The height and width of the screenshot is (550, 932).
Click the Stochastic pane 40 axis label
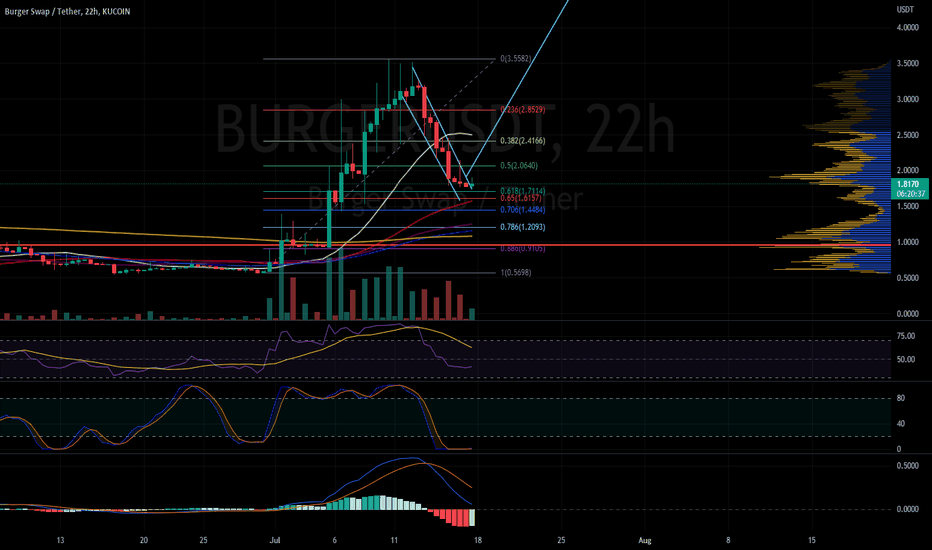900,424
